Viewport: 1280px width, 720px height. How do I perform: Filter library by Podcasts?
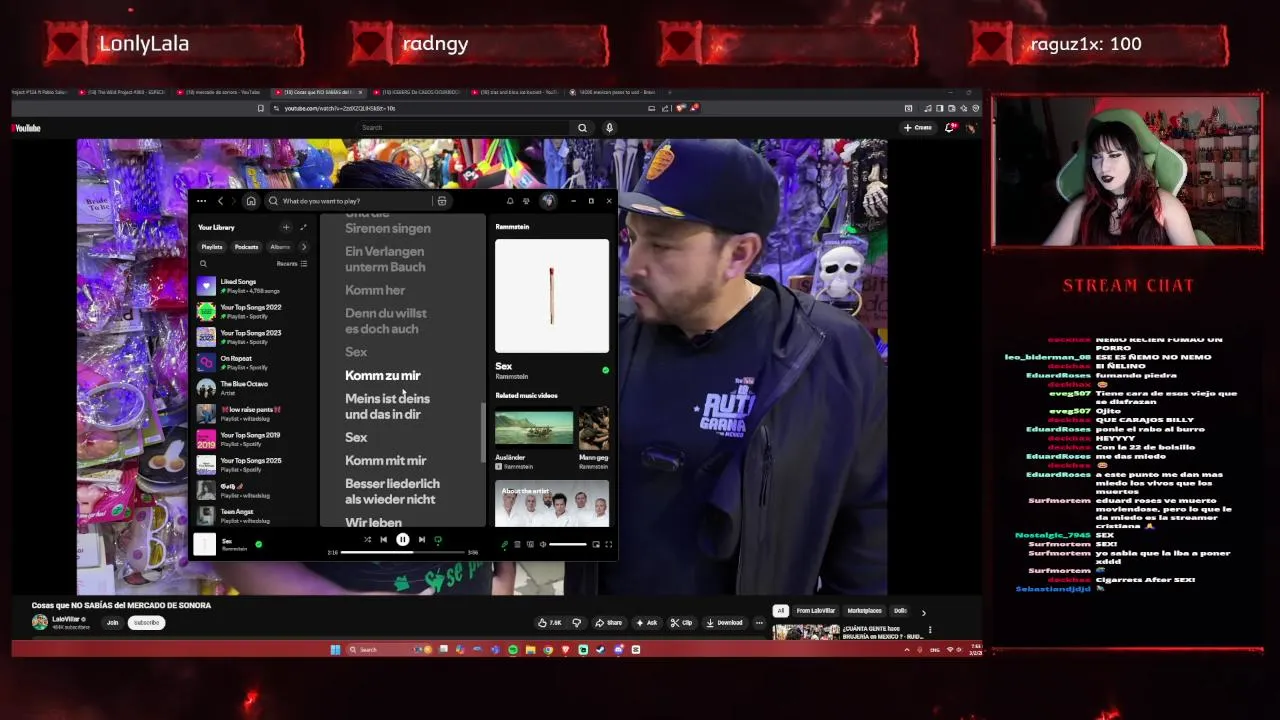(246, 247)
